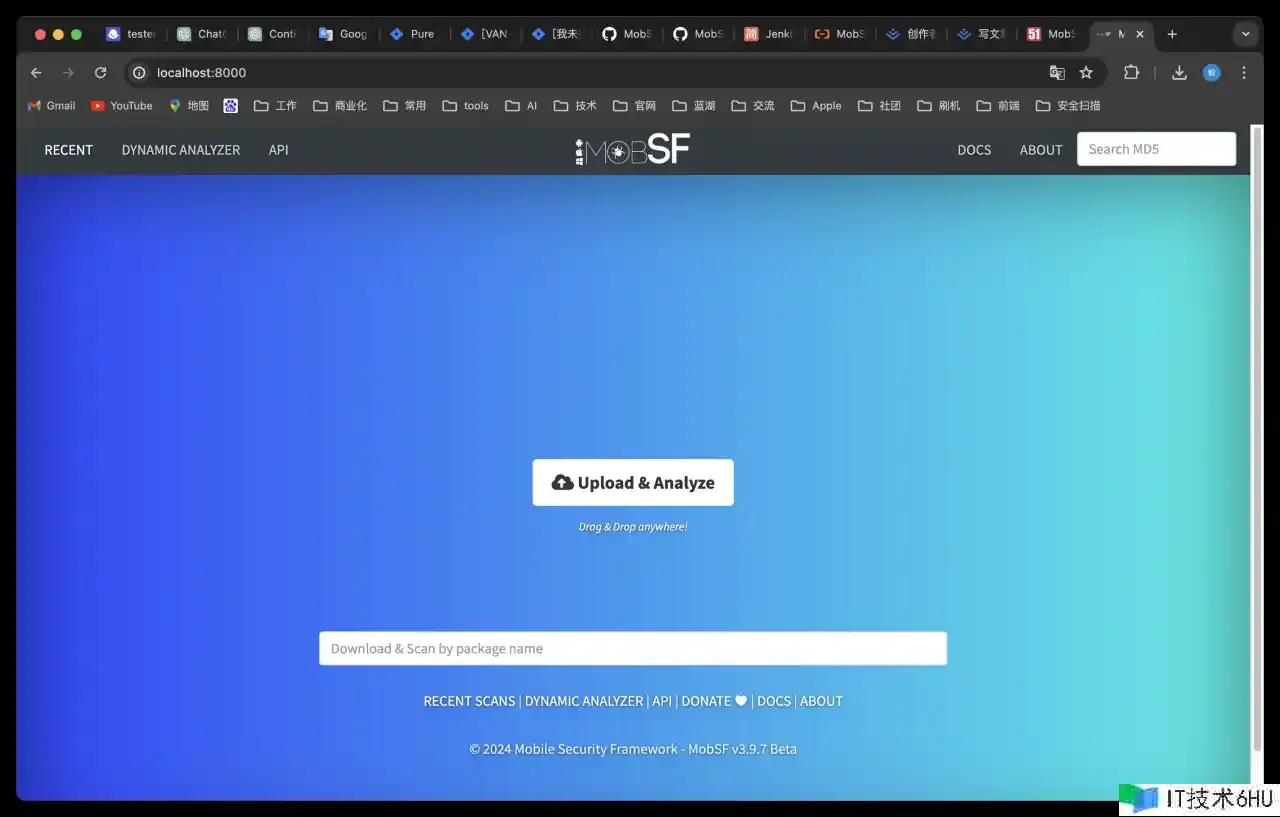Open the 刷机 bookmark folder
This screenshot has width=1280, height=817.
click(939, 105)
